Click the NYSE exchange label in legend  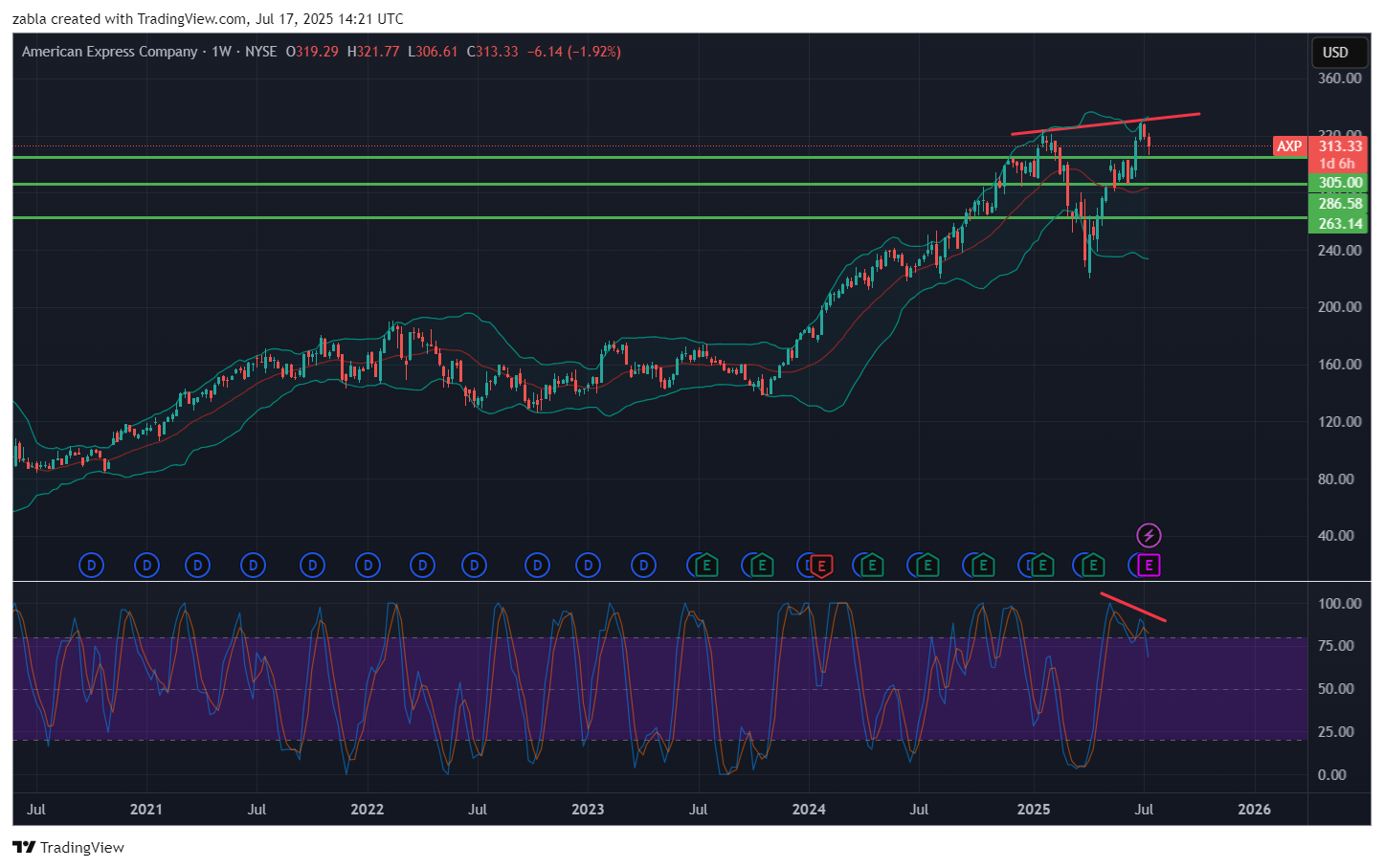[260, 52]
